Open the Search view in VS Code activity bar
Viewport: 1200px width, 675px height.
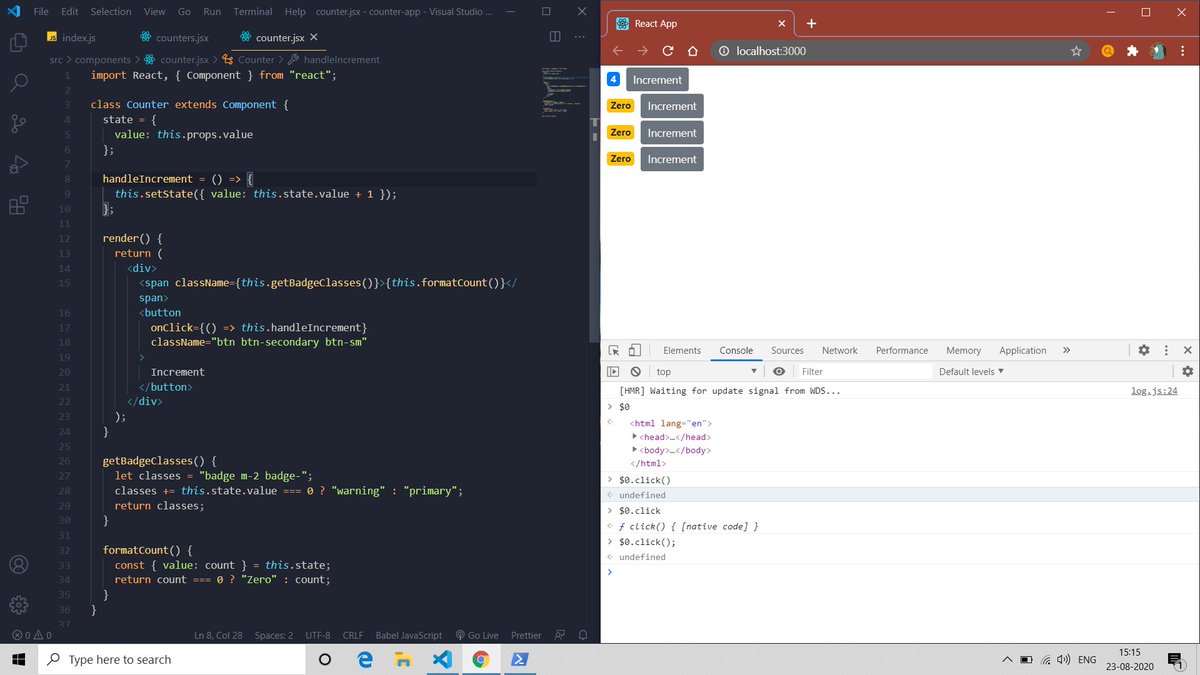(18, 82)
